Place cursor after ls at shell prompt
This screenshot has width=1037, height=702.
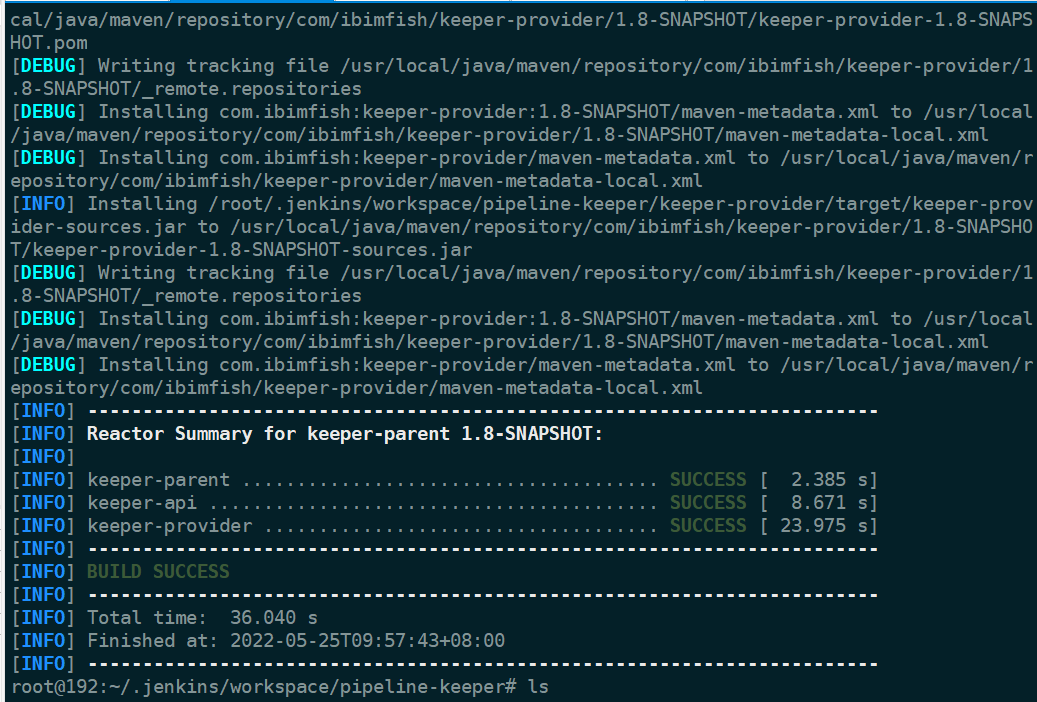pos(549,687)
